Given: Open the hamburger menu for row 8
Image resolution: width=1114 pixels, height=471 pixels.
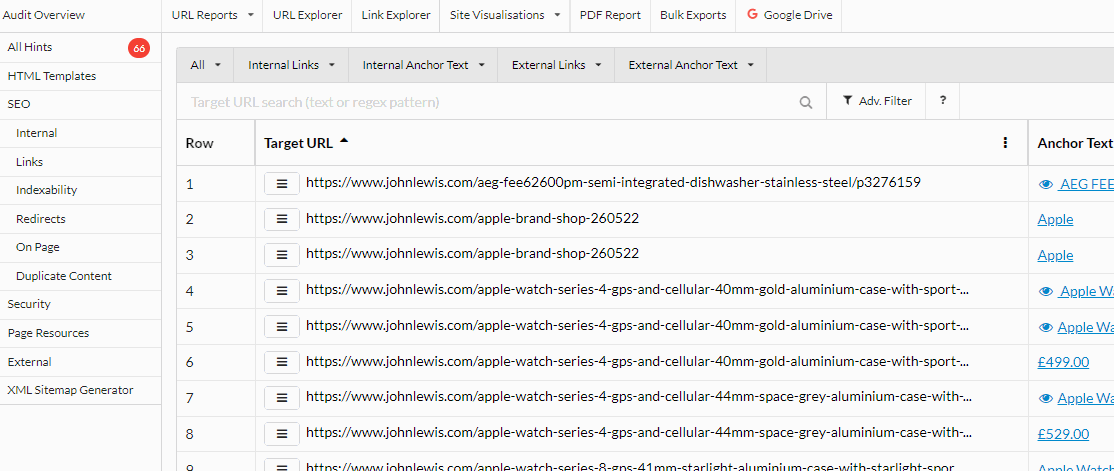Looking at the screenshot, I should coord(281,433).
